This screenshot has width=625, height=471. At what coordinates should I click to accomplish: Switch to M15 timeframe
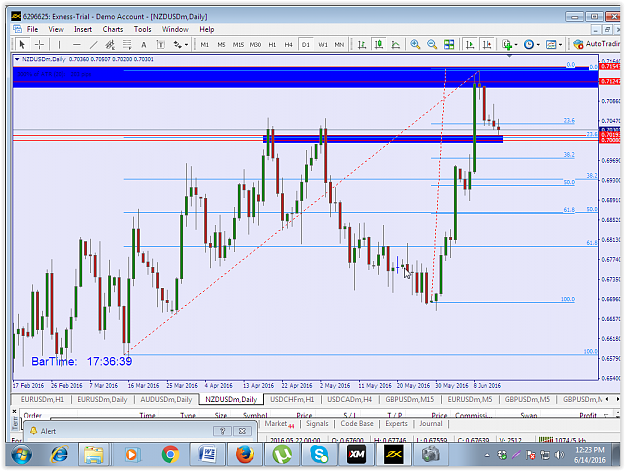click(x=238, y=45)
